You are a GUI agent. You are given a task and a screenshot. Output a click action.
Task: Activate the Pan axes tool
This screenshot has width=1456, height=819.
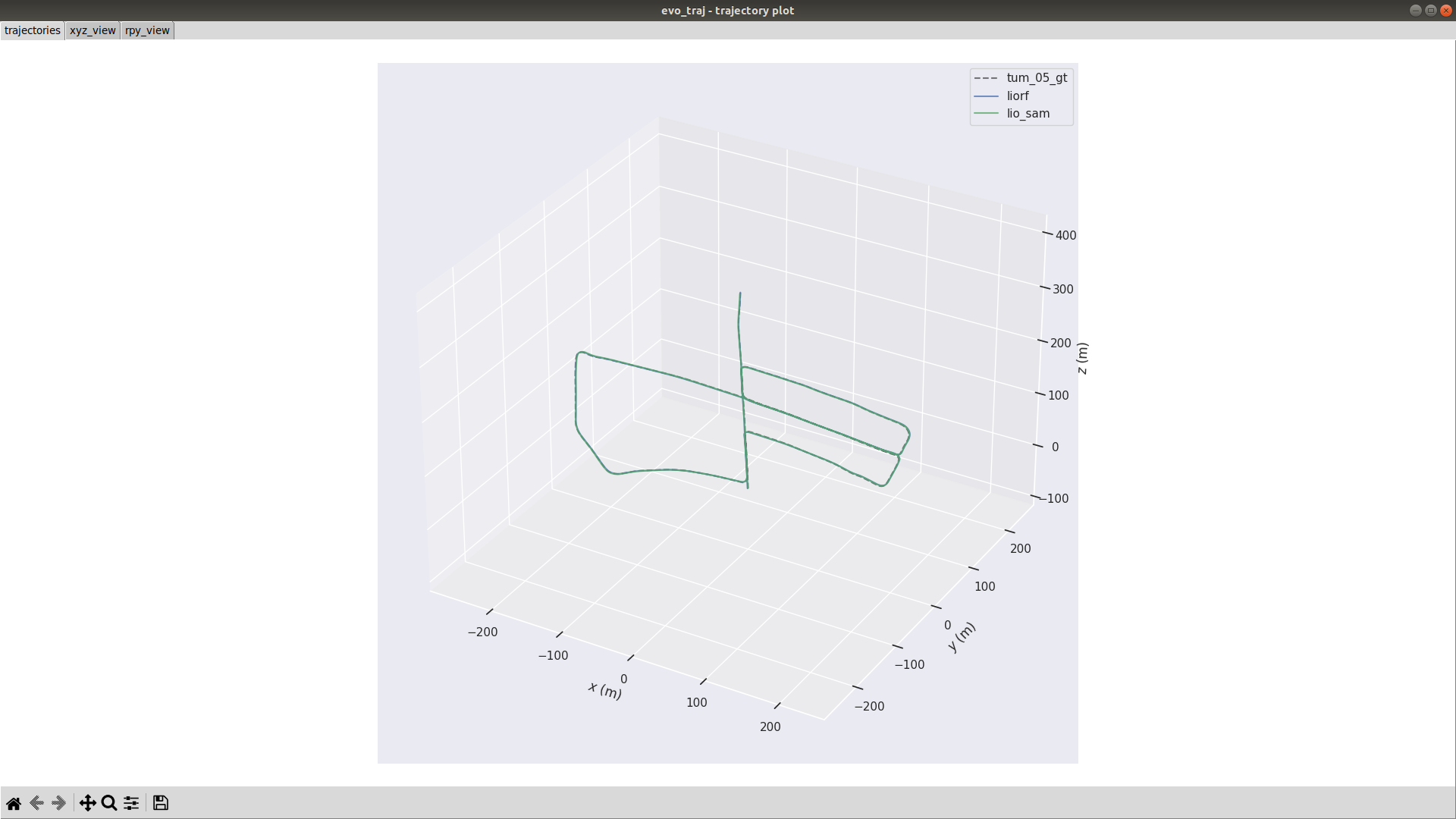click(x=88, y=803)
